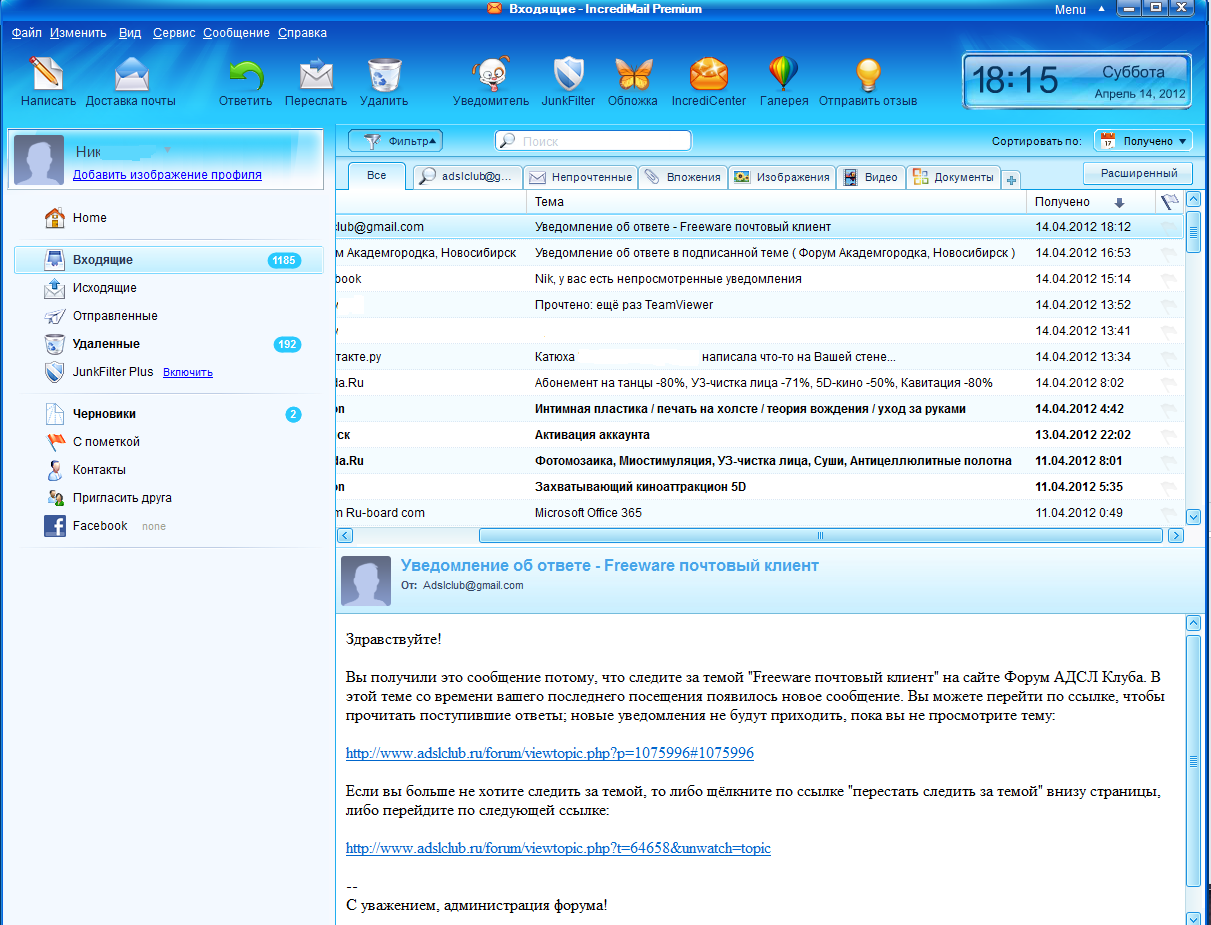Image resolution: width=1211 pixels, height=925 pixels.
Task: Switch to the Видео tab
Action: 871,177
